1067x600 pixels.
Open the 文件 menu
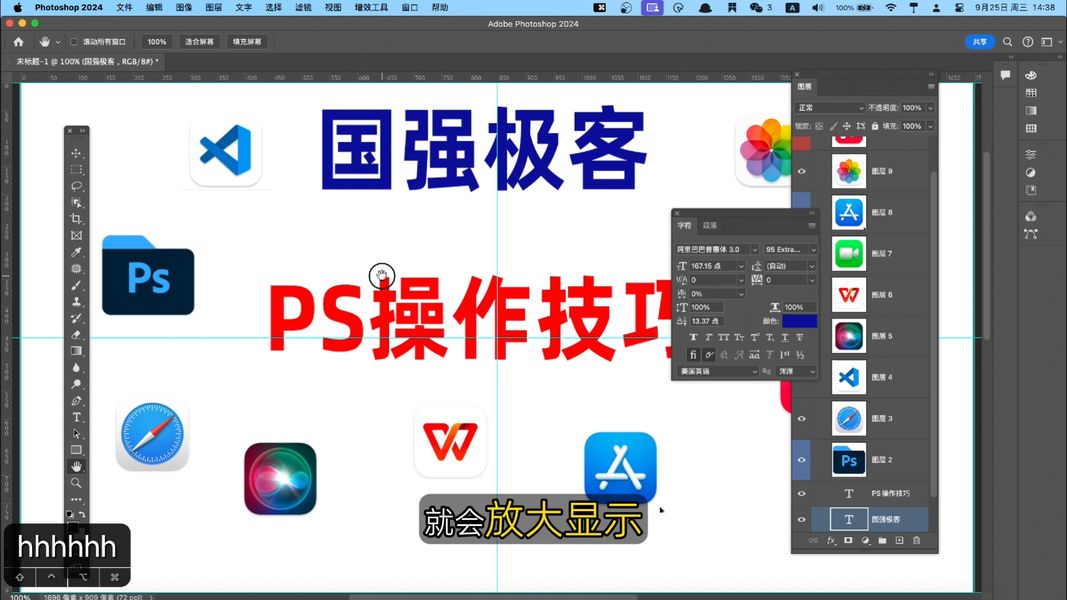pyautogui.click(x=125, y=7)
